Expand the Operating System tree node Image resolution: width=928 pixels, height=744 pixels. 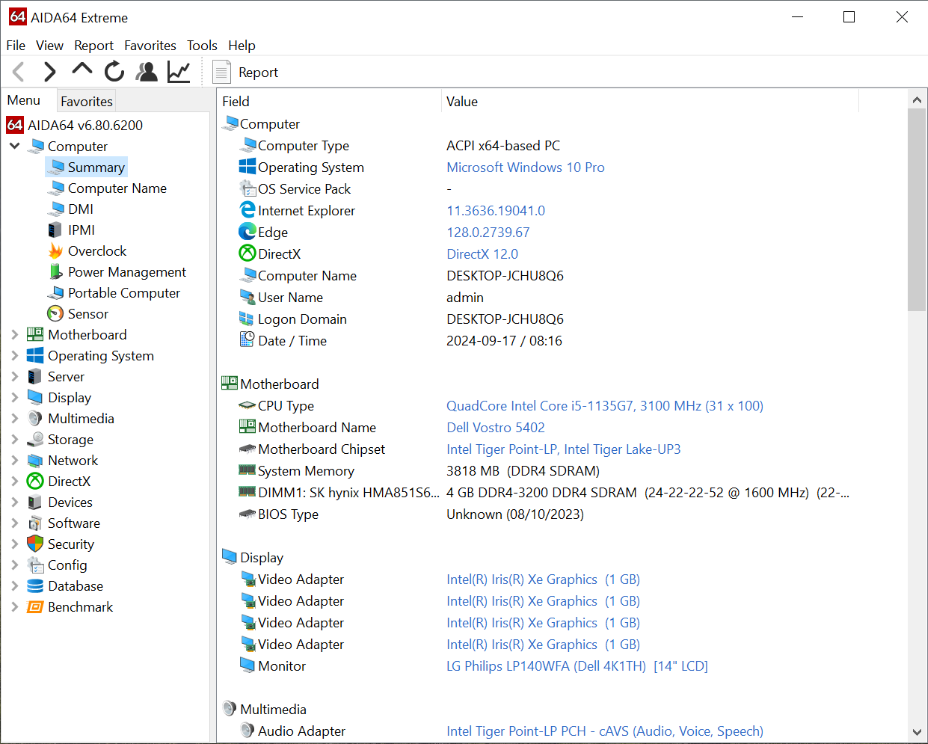coord(15,356)
